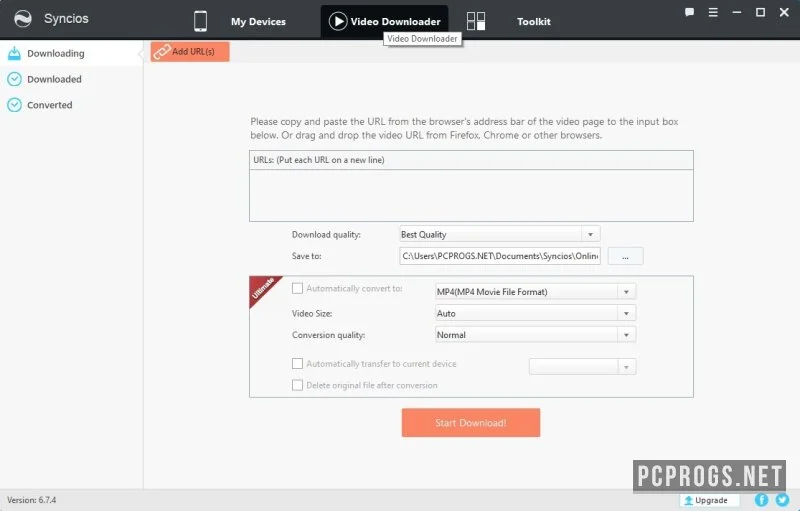The image size is (800, 511).
Task: Click the Start Download! button
Action: point(471,423)
